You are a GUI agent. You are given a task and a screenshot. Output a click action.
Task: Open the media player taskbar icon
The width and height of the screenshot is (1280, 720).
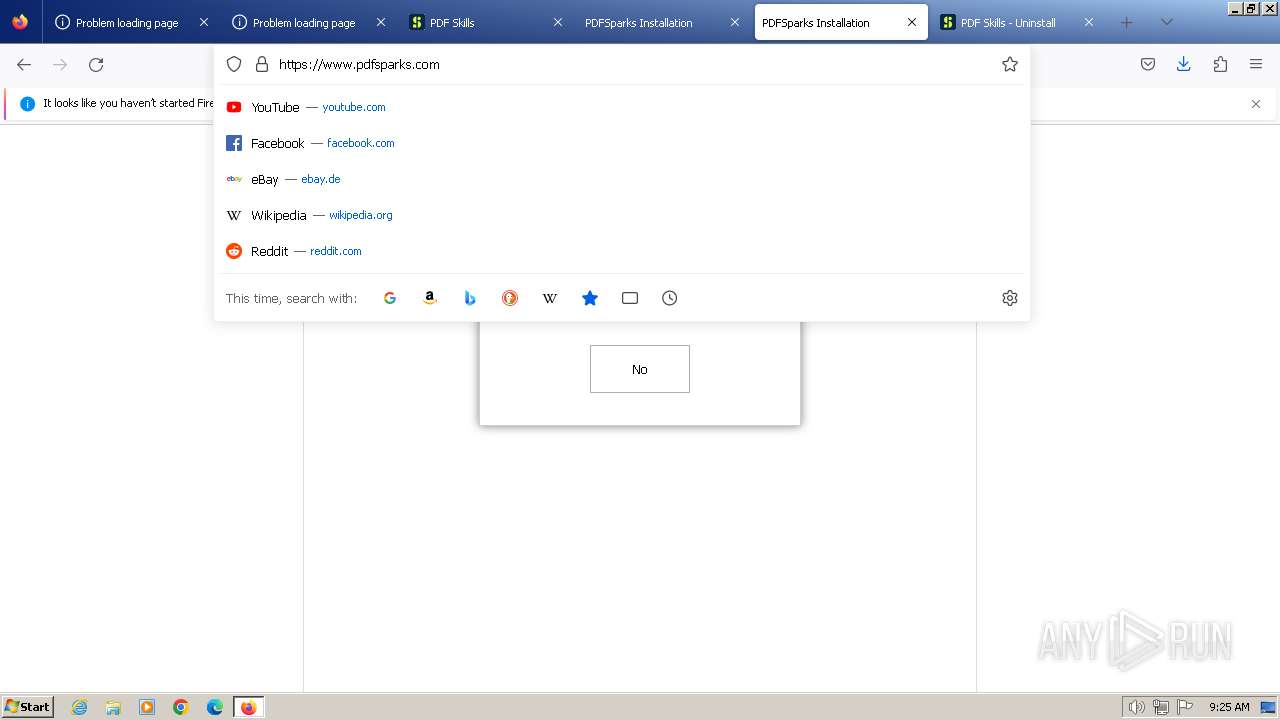coord(147,707)
